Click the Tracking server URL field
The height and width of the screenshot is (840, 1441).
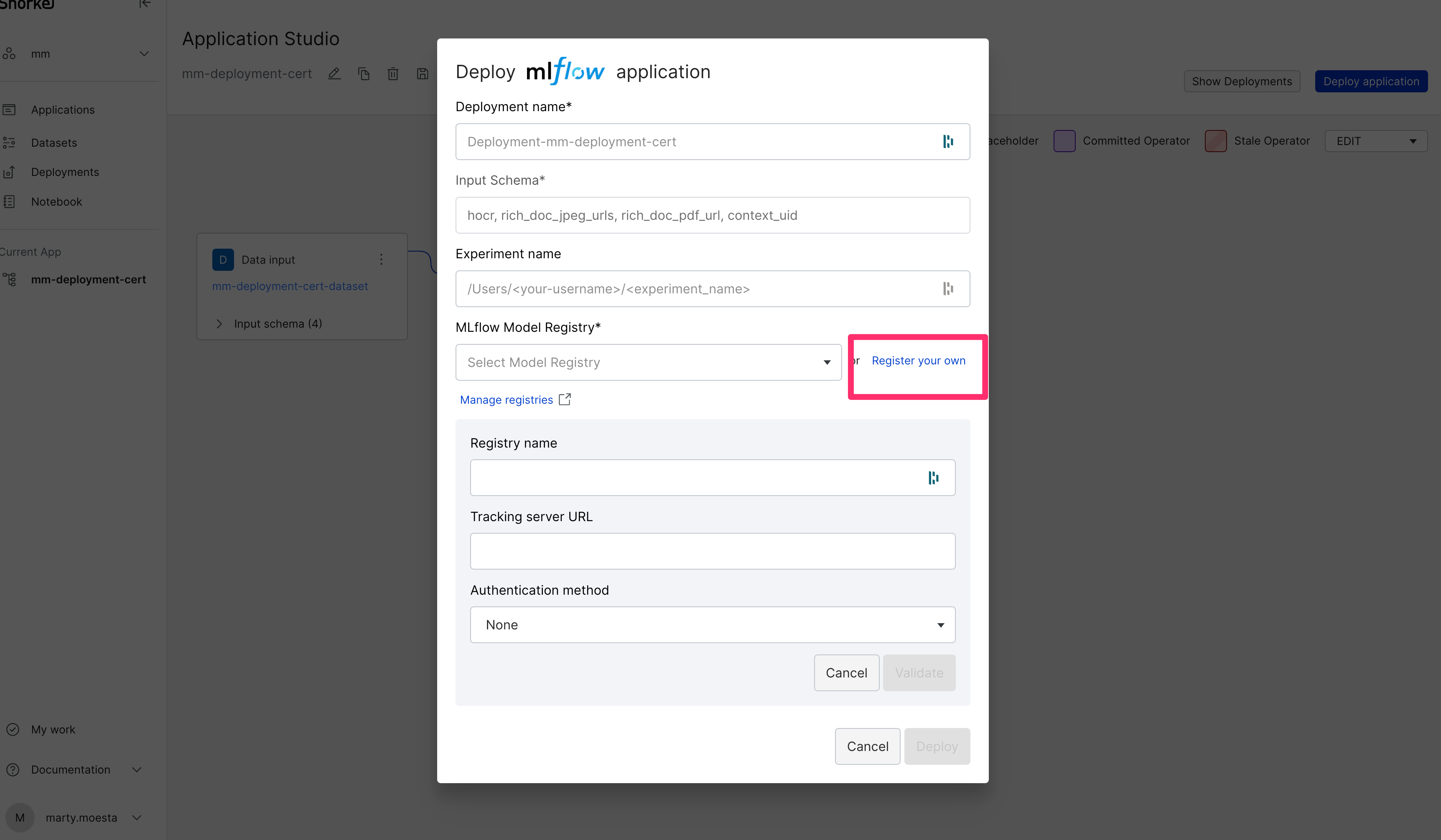(713, 551)
